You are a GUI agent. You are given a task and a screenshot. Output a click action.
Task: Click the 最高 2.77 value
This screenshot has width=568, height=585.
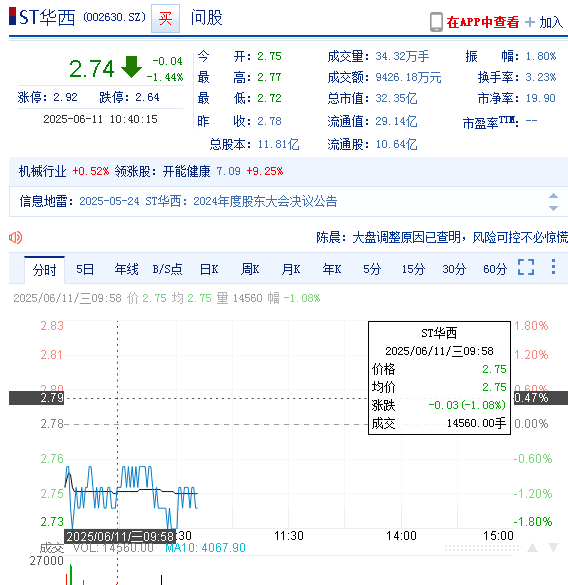point(269,77)
